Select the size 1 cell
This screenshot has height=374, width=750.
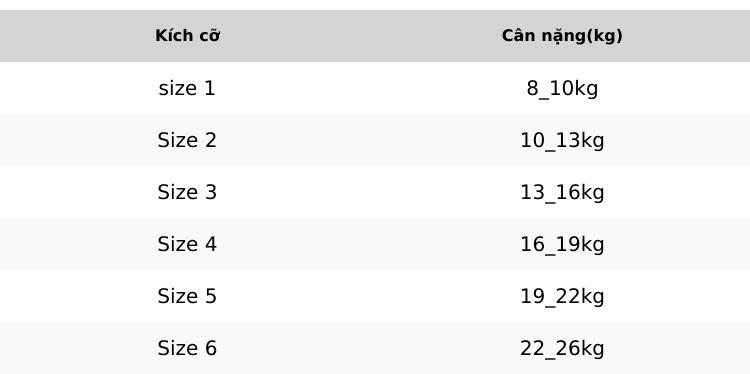[187, 88]
